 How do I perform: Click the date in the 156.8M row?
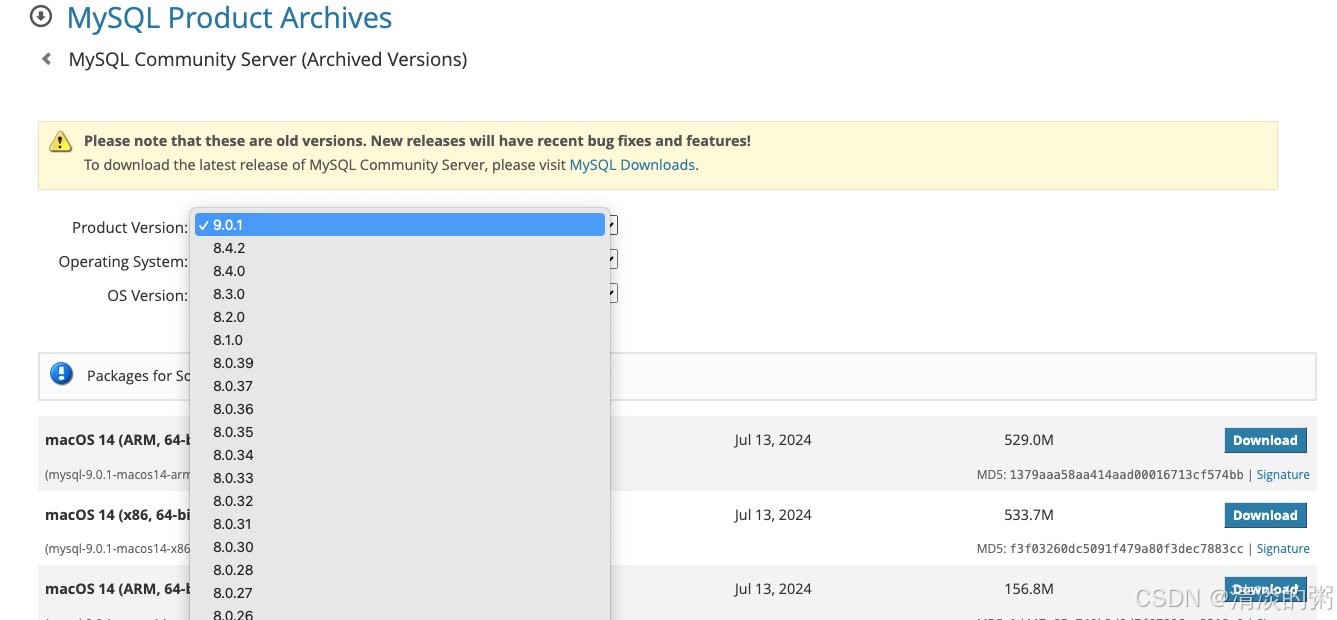tap(773, 589)
